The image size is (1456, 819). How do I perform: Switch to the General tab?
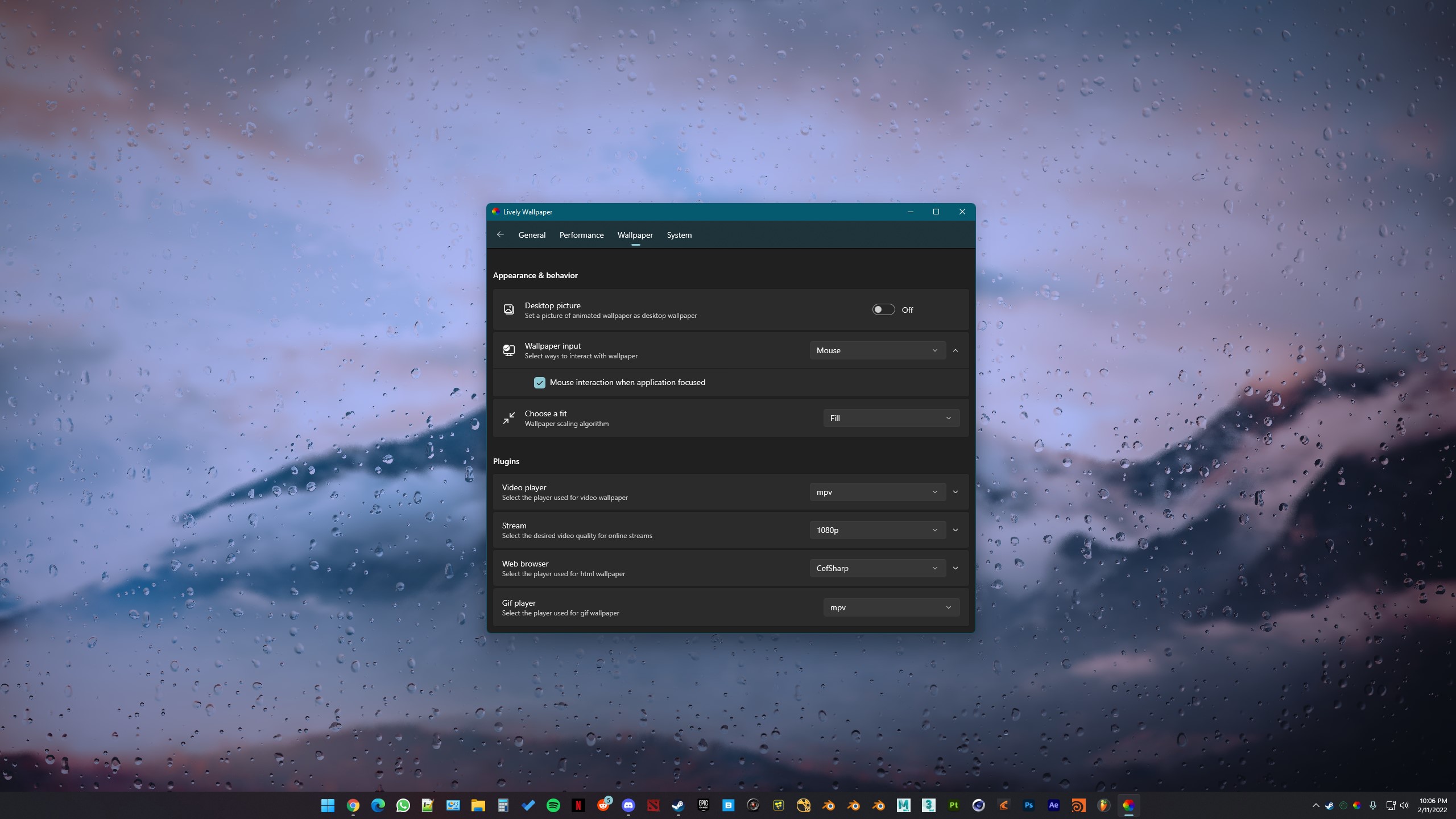(532, 235)
